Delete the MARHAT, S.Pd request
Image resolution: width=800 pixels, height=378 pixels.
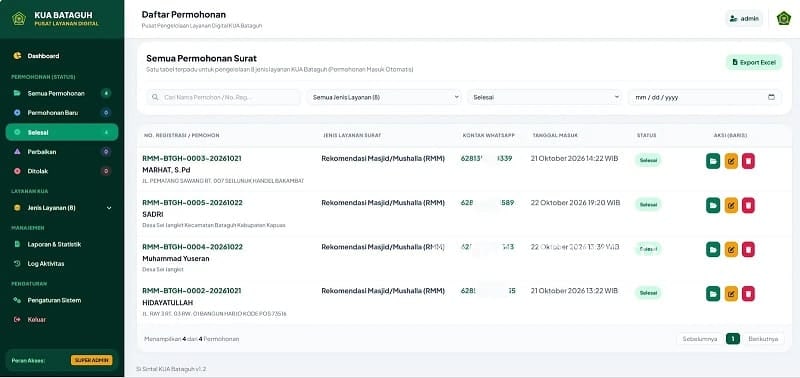click(x=748, y=161)
